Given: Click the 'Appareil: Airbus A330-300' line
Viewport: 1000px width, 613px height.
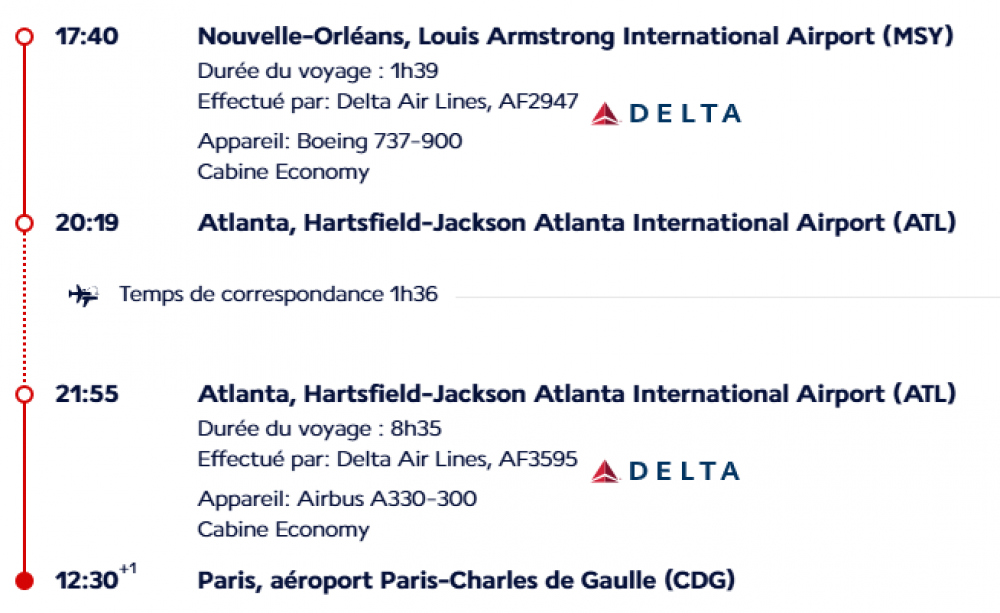Looking at the screenshot, I should (337, 498).
